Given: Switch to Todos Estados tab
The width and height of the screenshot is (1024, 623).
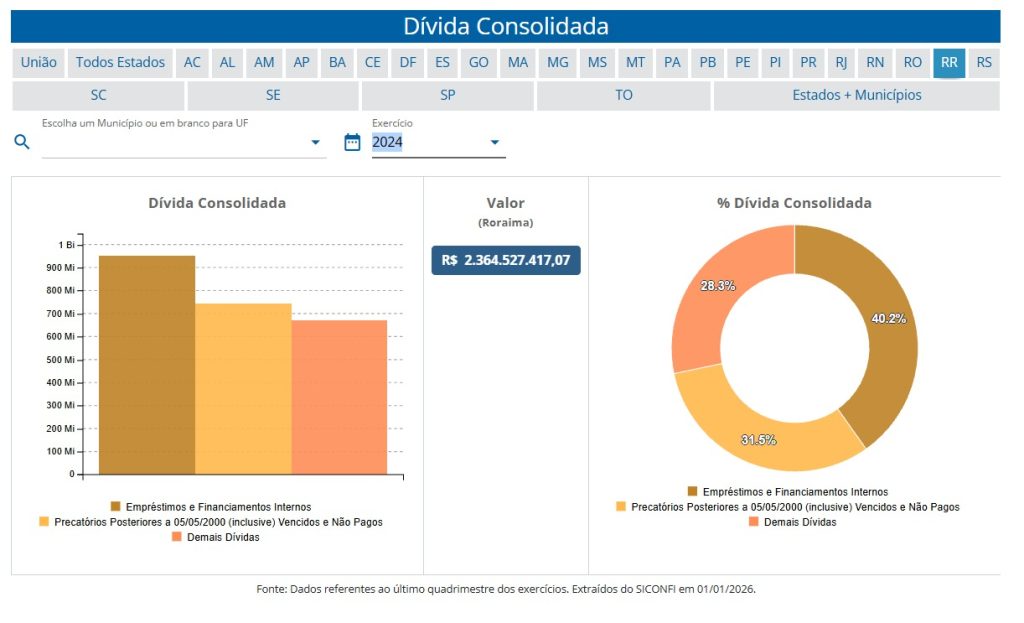Looking at the screenshot, I should [120, 62].
